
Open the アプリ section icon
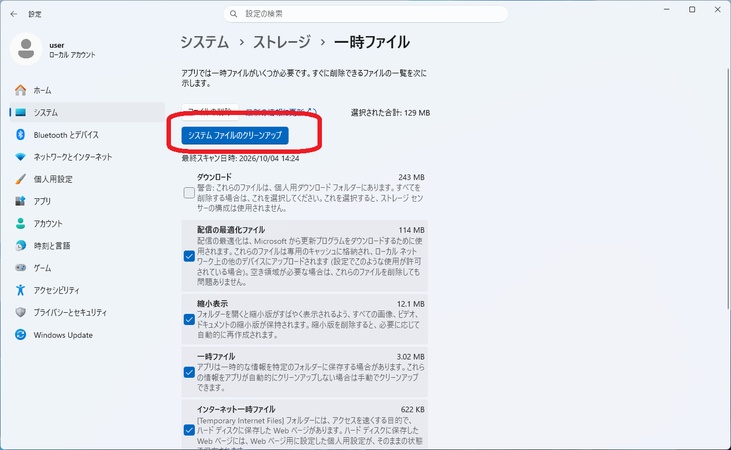21,201
